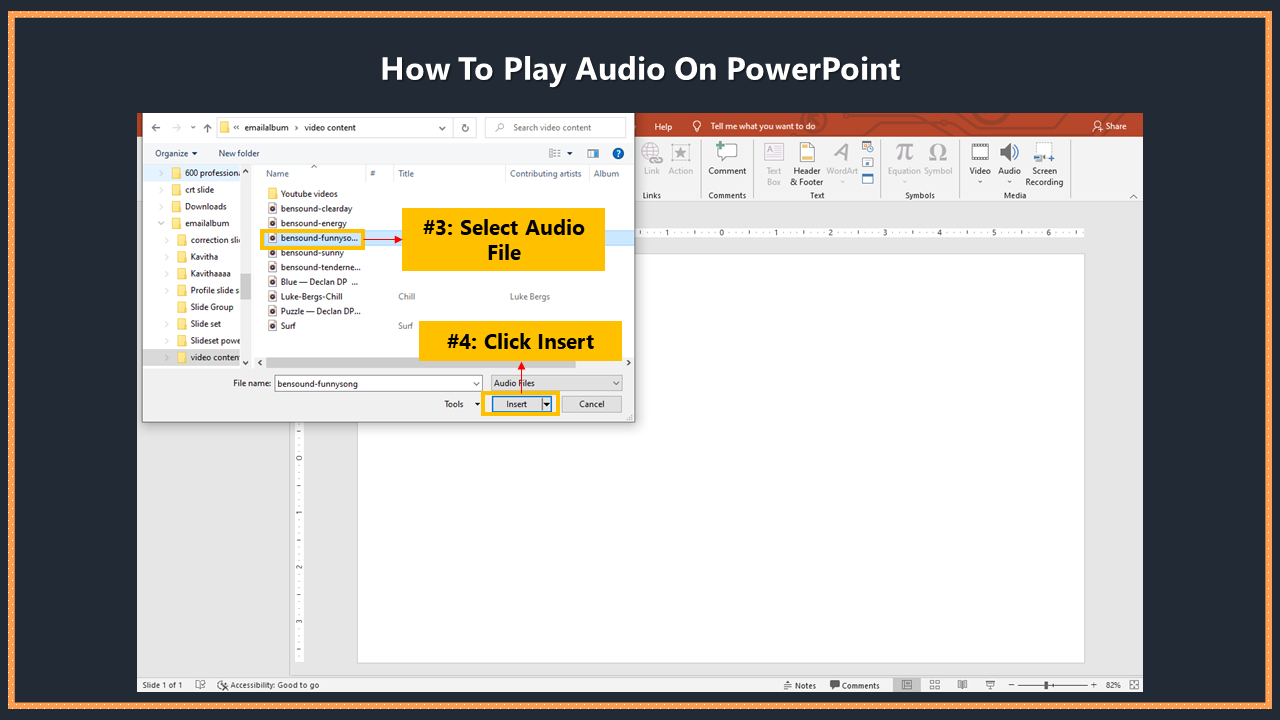Insert a Symbol
The image size is (1280, 720).
pos(938,159)
